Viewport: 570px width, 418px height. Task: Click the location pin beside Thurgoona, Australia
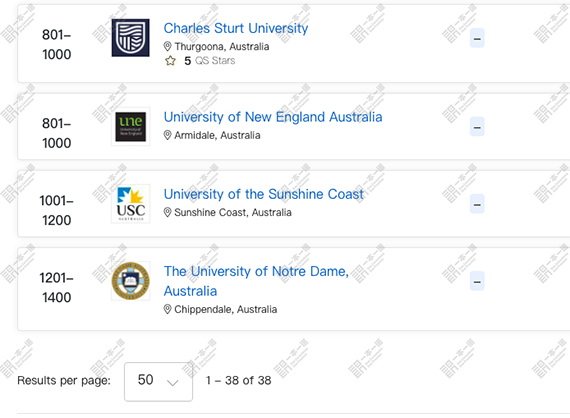(167, 47)
